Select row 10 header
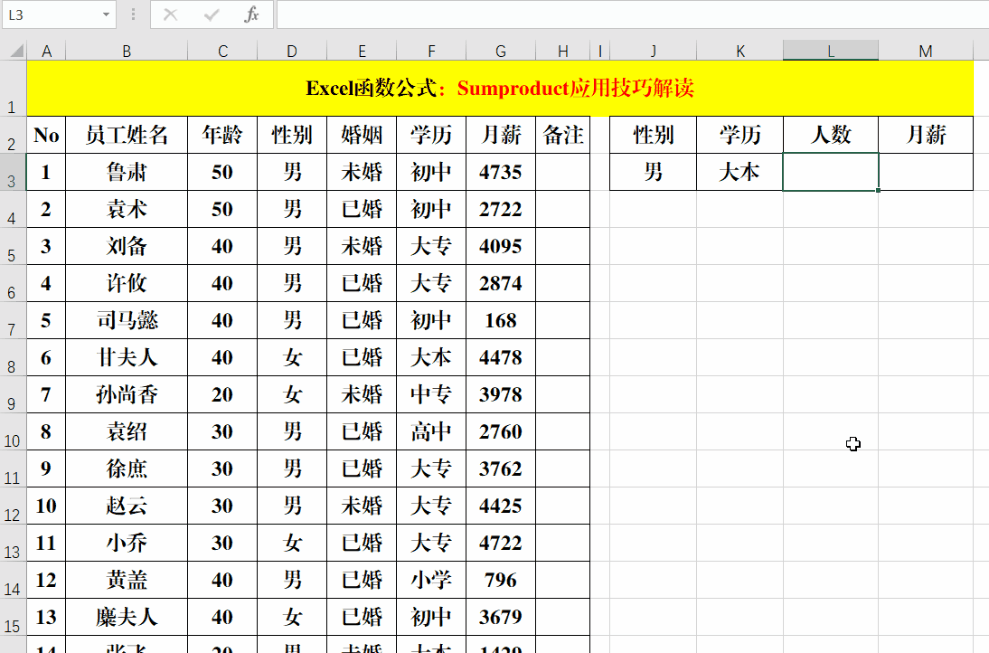The width and height of the screenshot is (989, 653). pyautogui.click(x=13, y=432)
